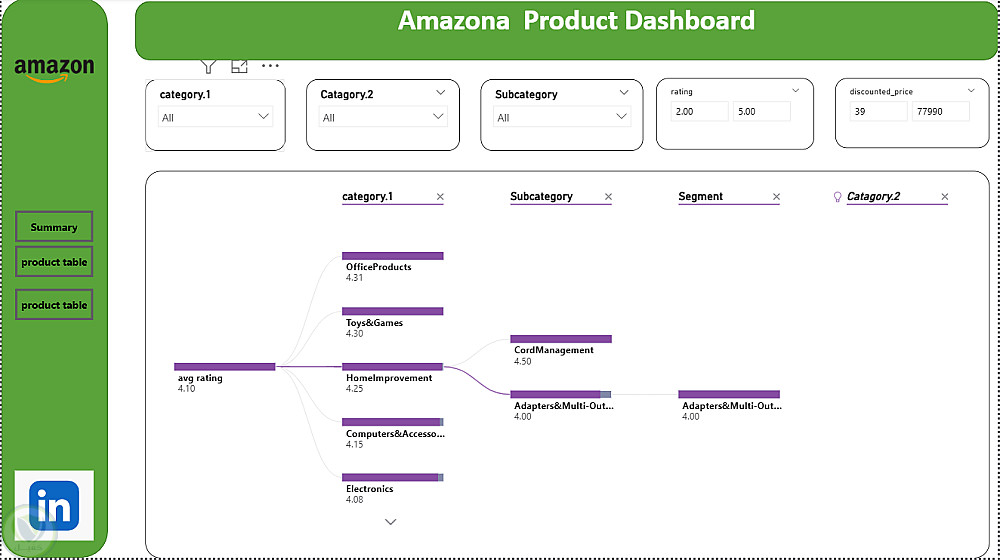Show more categories with chevron below Electronics

point(391,521)
